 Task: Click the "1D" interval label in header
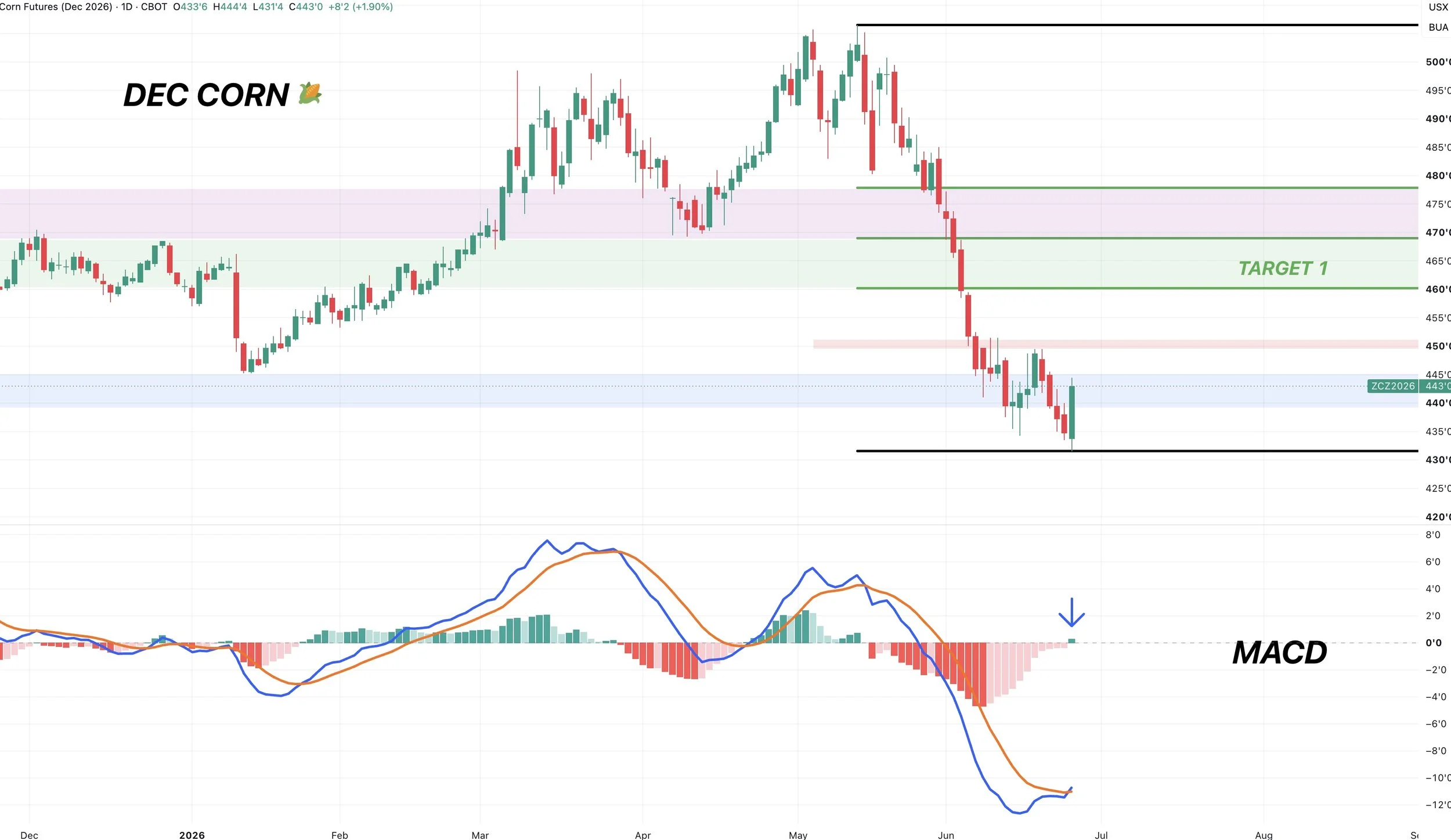pos(127,7)
